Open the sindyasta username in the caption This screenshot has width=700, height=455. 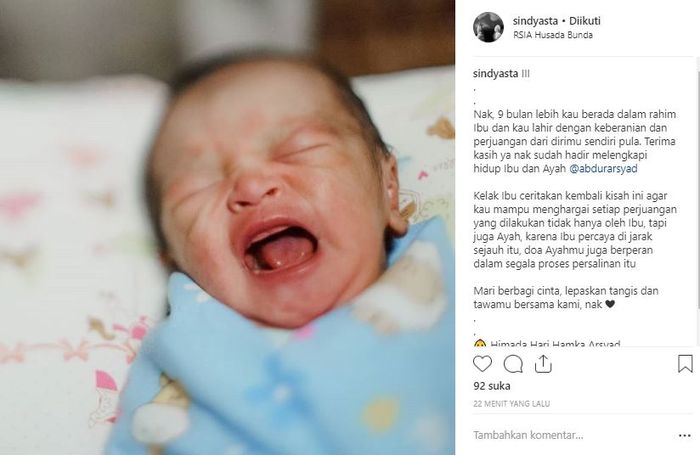pyautogui.click(x=496, y=74)
